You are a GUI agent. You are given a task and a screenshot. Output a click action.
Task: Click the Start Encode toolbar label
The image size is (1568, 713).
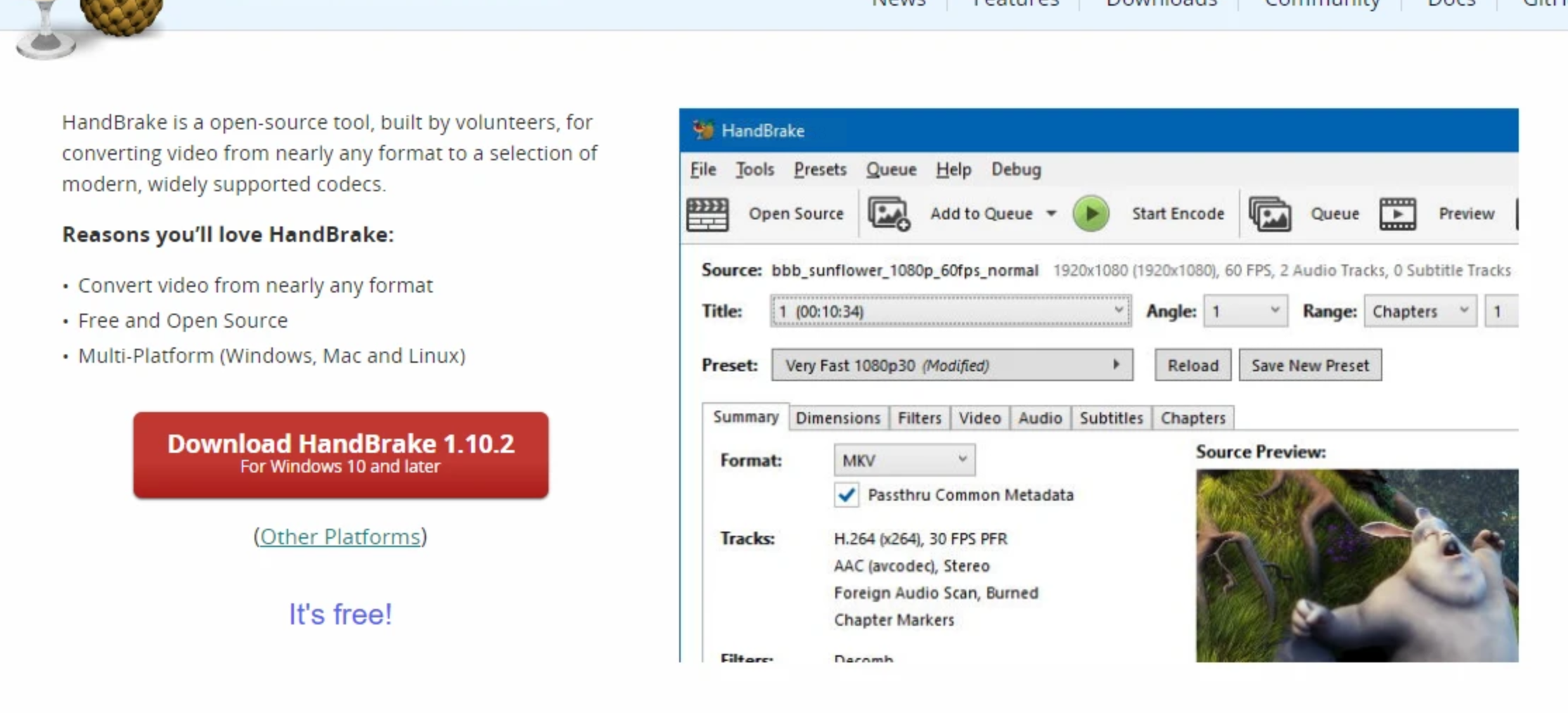click(x=1178, y=214)
